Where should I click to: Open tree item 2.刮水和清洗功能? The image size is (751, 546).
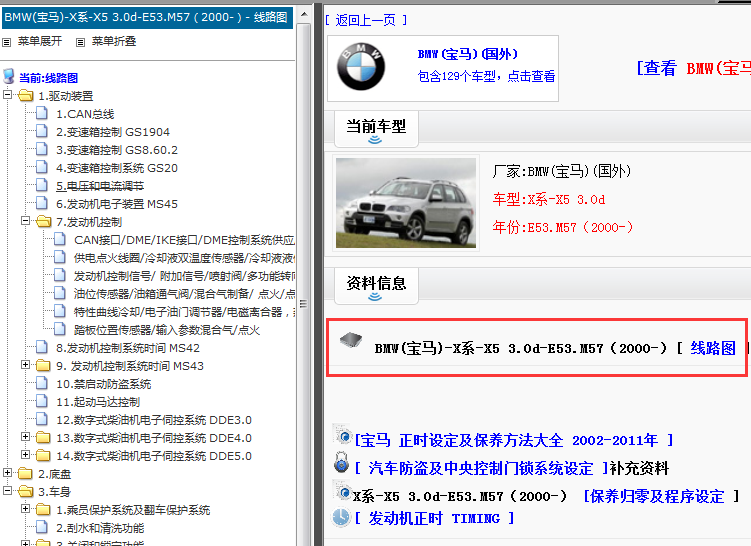100,528
